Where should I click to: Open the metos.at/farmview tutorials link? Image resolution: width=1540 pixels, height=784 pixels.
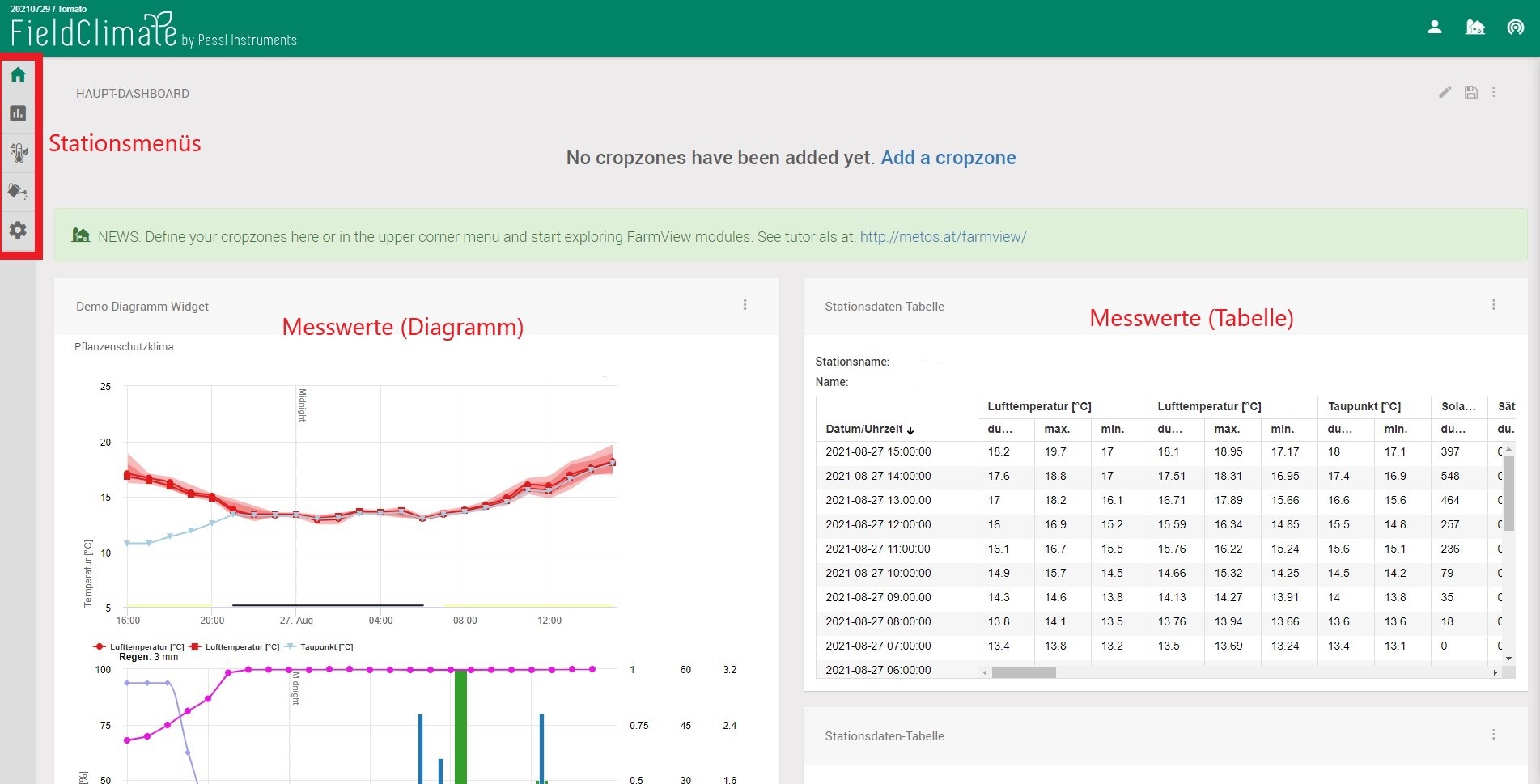click(943, 237)
